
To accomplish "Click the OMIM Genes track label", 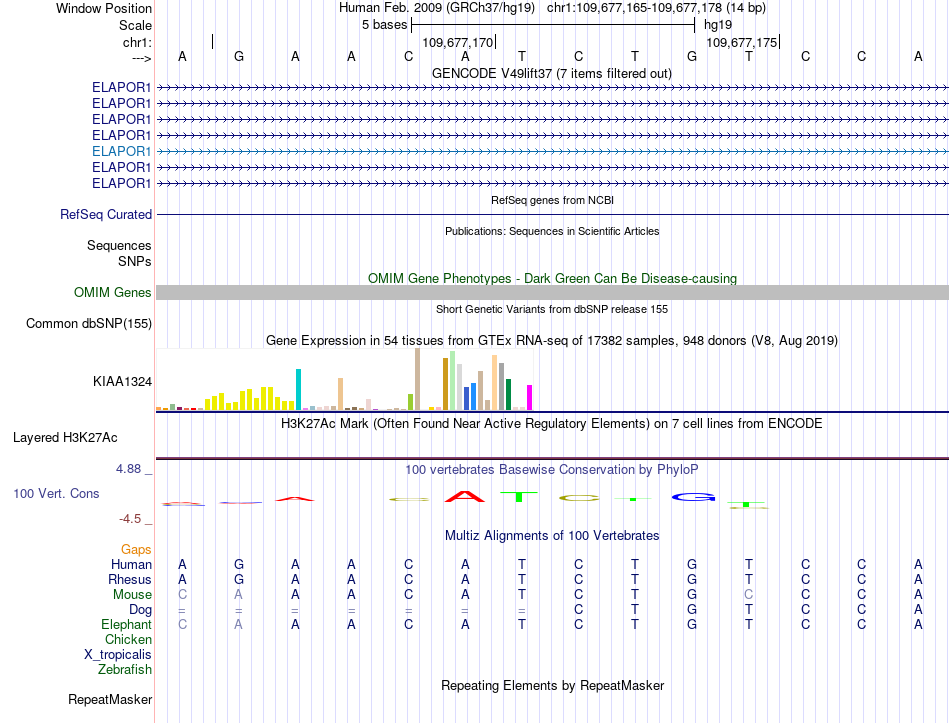I will point(113,293).
